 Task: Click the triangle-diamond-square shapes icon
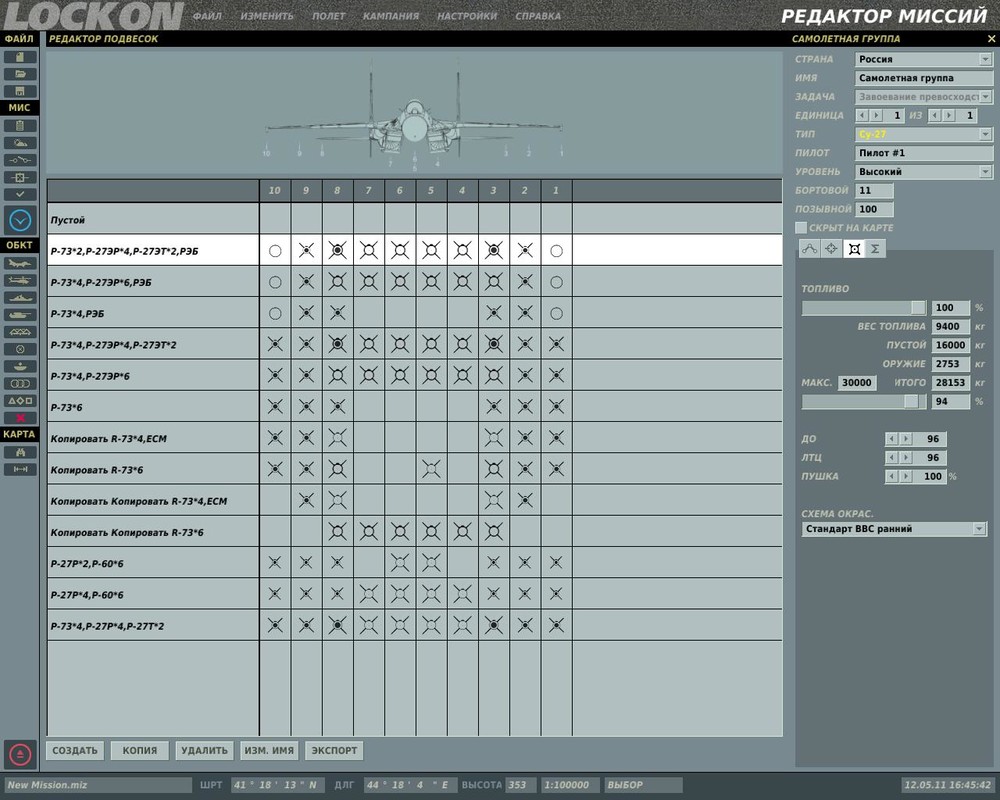coord(20,401)
